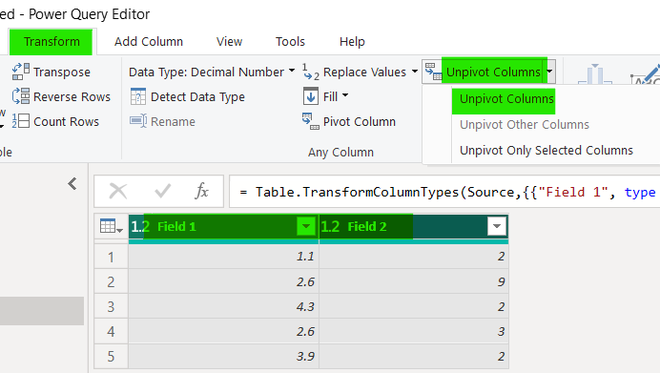The width and height of the screenshot is (660, 373).
Task: Click the cell with value 3.9
Action: 224,356
